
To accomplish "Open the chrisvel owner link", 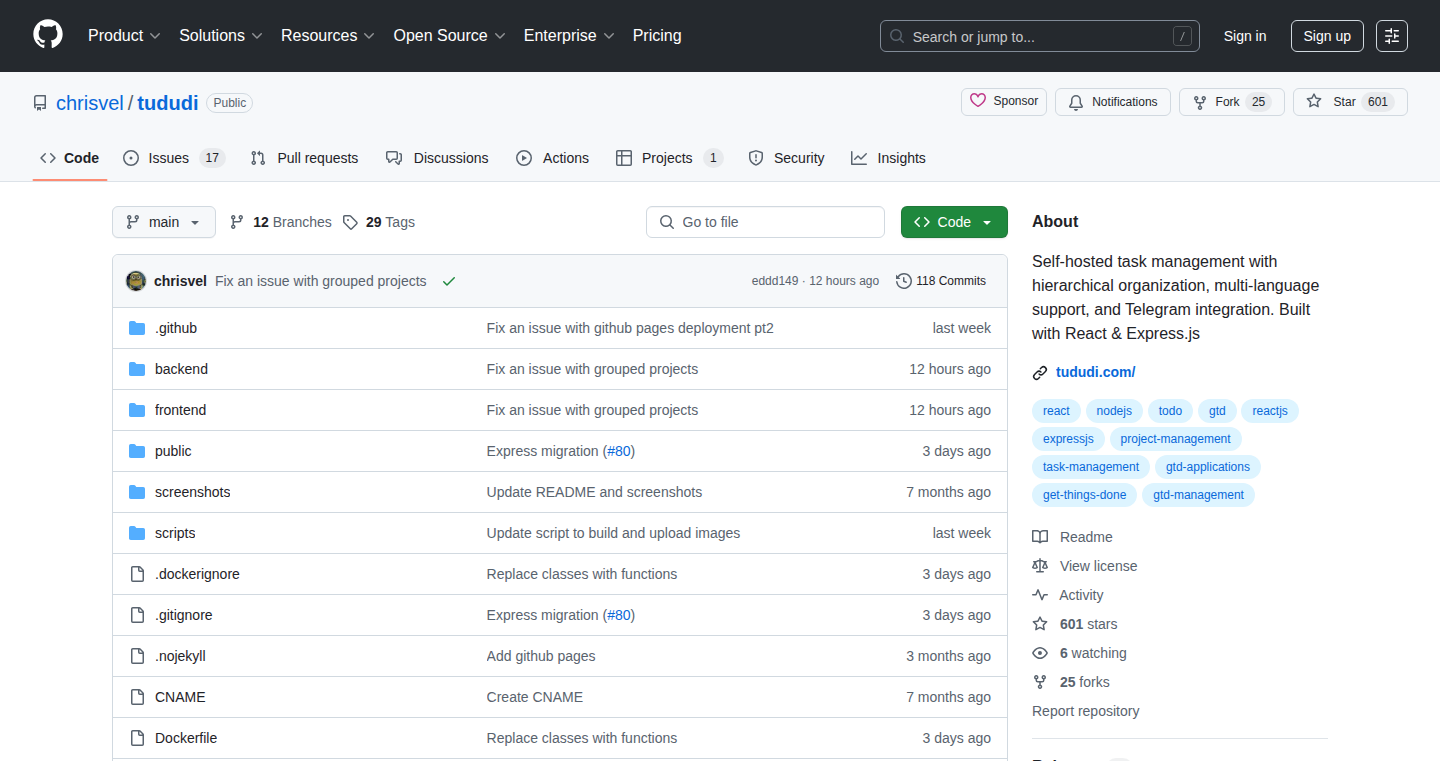I will [90, 103].
